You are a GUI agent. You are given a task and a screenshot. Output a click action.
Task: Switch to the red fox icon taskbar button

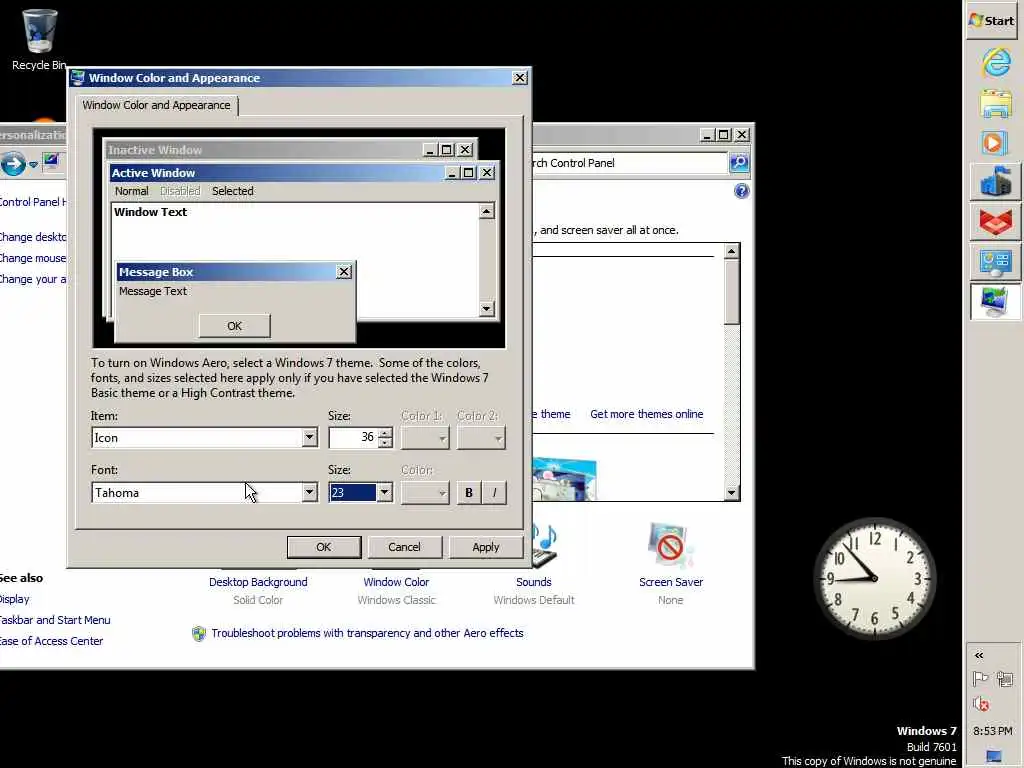pos(995,221)
